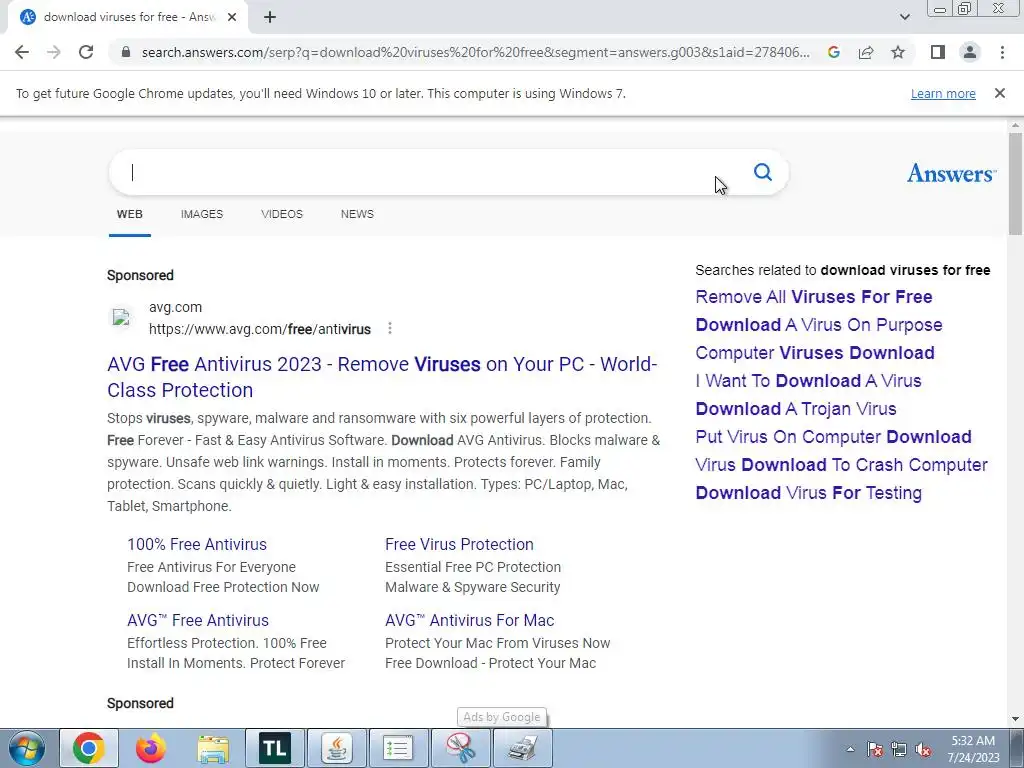Follow the Learn more link
1024x768 pixels.
coord(943,93)
